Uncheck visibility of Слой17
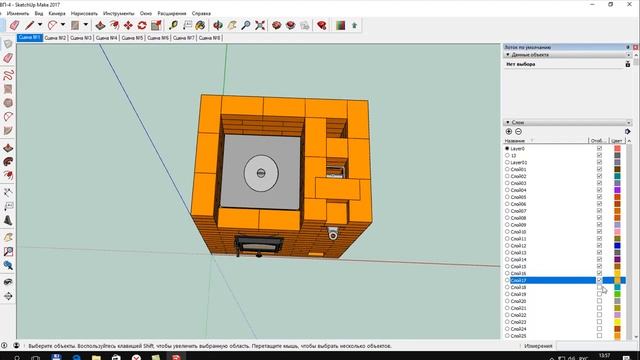This screenshot has width=640, height=360. tap(599, 280)
